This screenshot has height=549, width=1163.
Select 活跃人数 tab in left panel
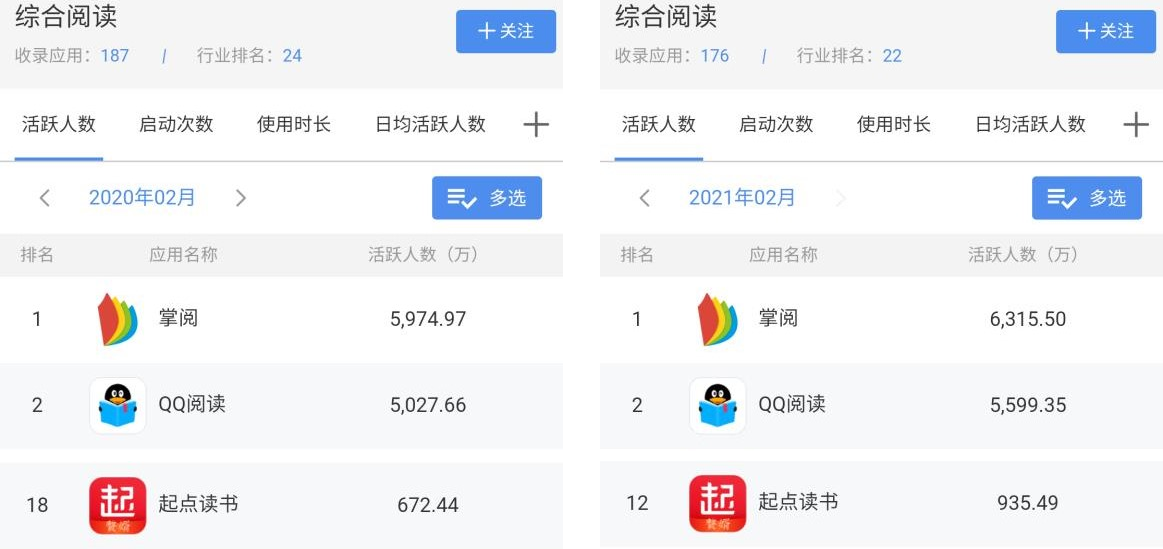click(x=59, y=124)
